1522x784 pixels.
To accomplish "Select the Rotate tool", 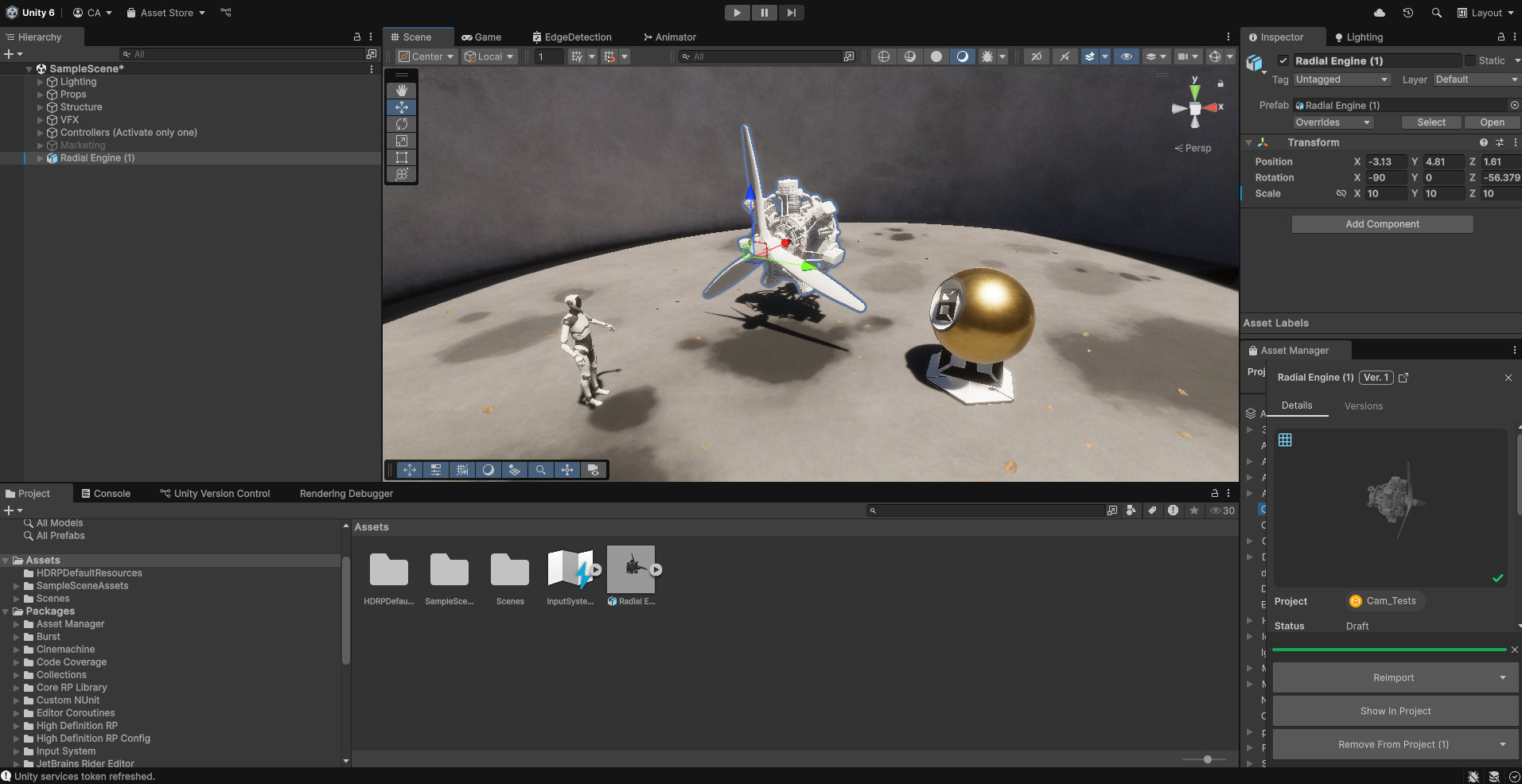I will tap(402, 124).
